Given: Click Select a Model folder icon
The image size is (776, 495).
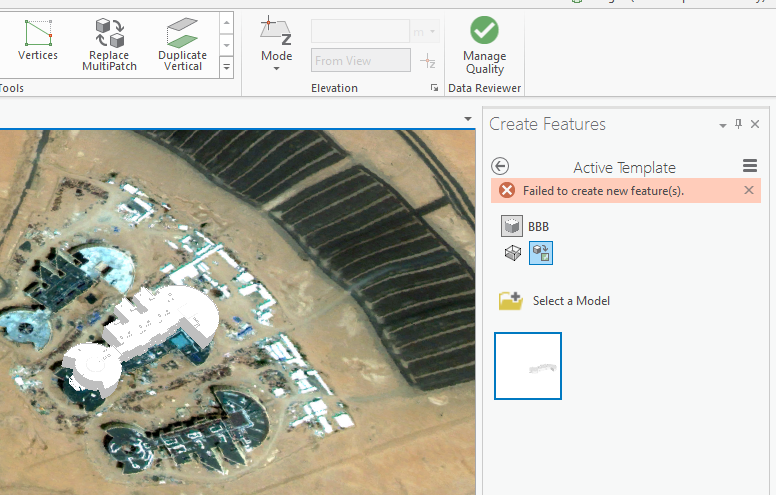Looking at the screenshot, I should 511,301.
